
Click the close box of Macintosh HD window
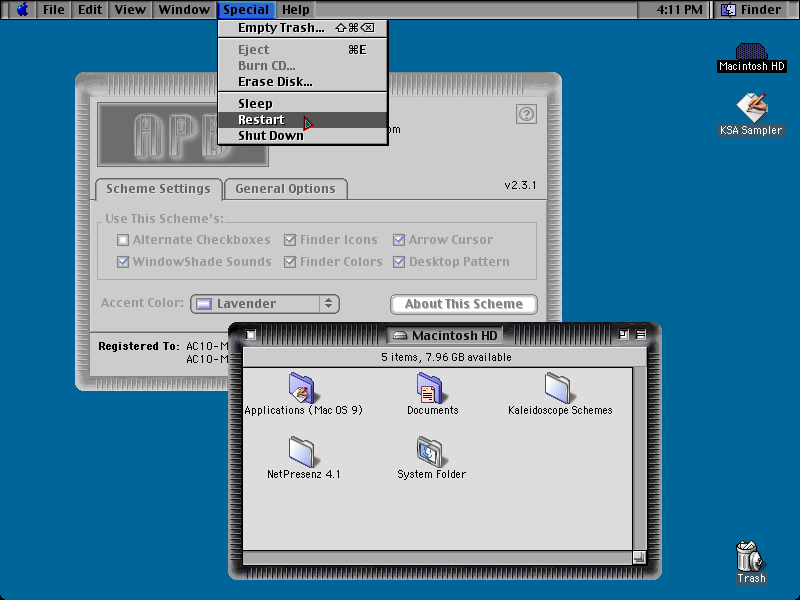click(251, 335)
